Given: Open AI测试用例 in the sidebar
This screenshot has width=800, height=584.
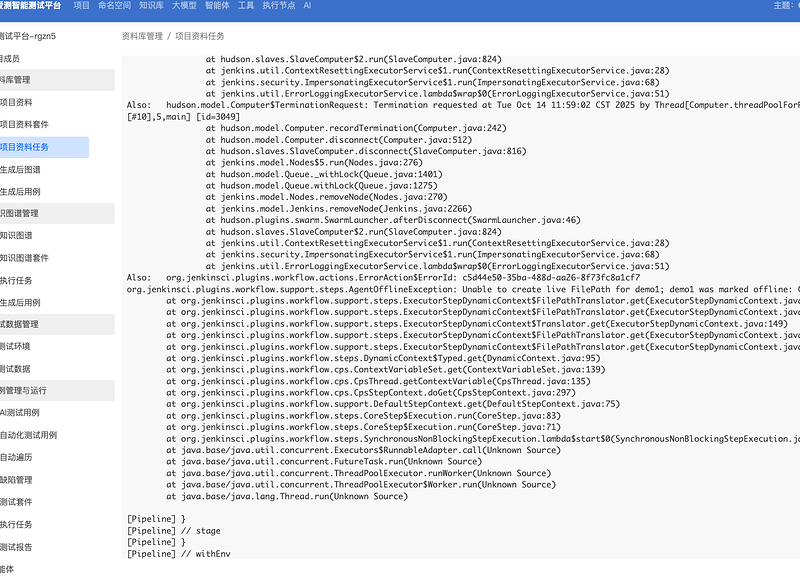Looking at the screenshot, I should [22, 412].
